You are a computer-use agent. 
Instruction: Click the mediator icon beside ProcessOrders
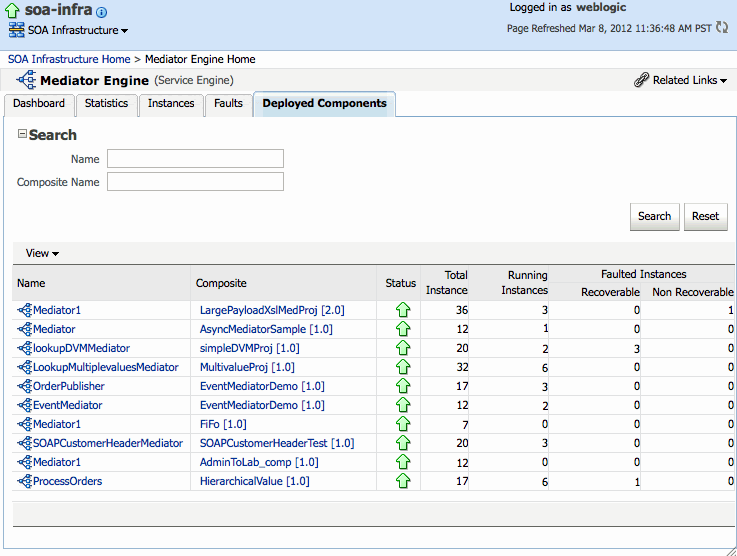pyautogui.click(x=24, y=481)
